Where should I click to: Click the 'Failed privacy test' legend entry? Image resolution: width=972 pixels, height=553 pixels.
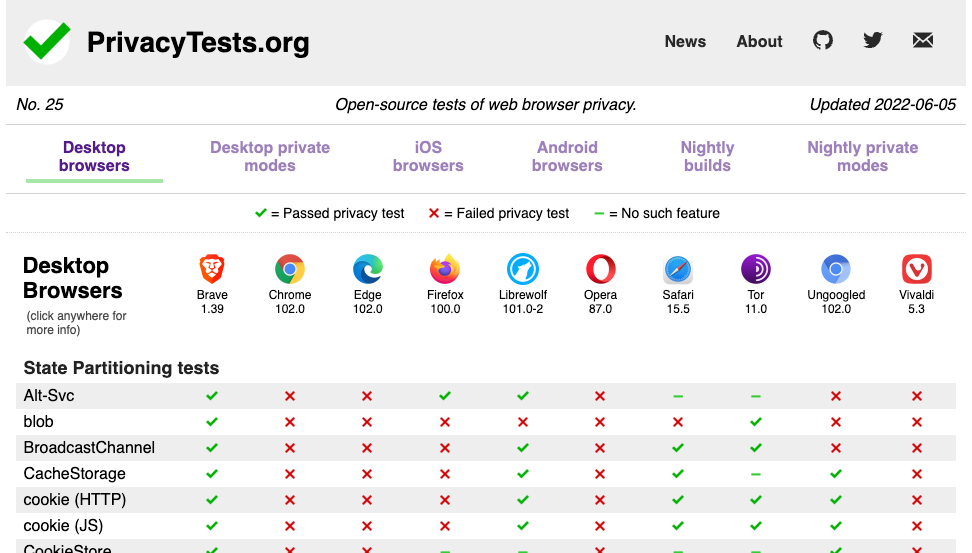tap(498, 213)
